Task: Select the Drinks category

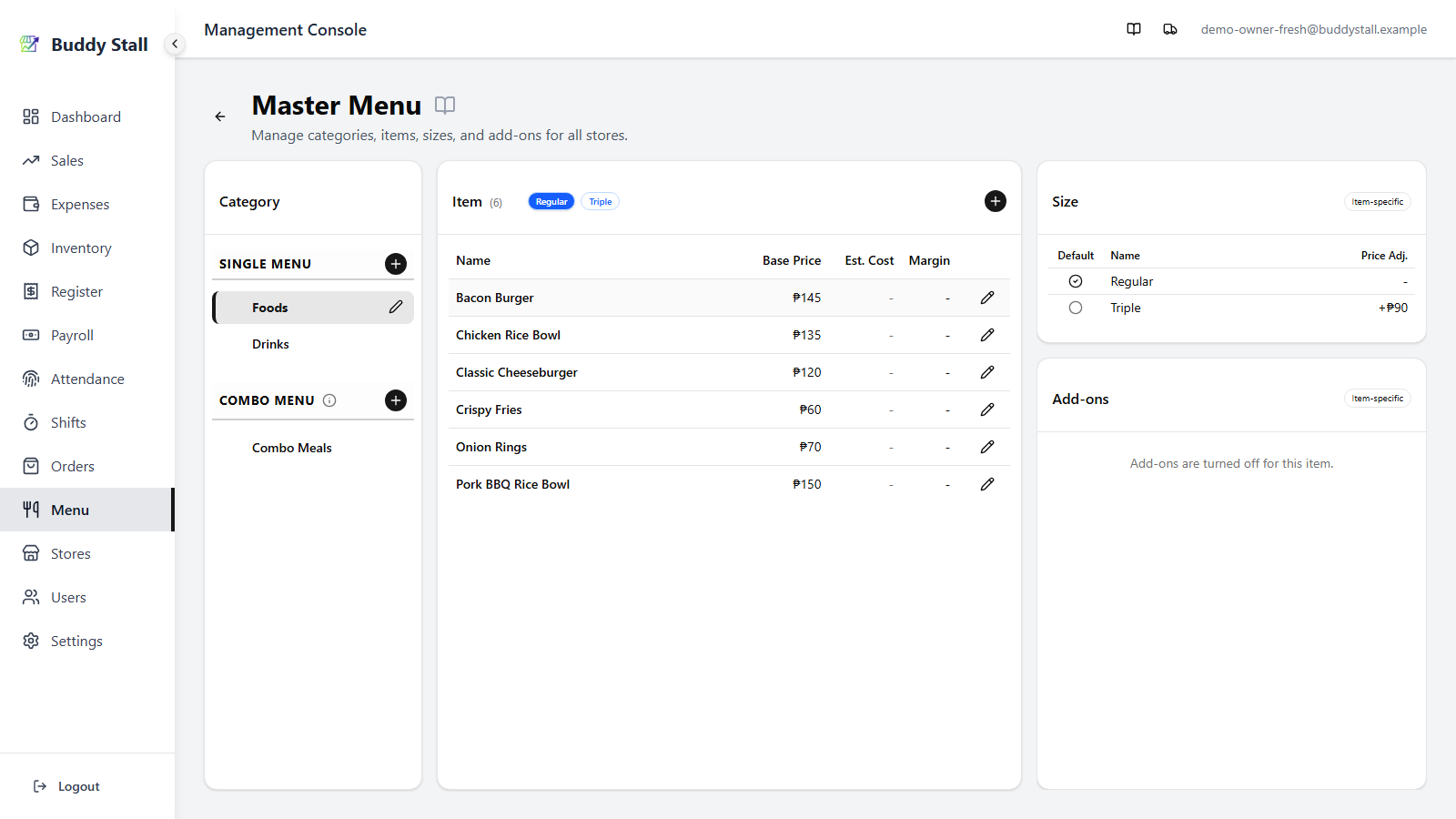Action: [x=313, y=344]
